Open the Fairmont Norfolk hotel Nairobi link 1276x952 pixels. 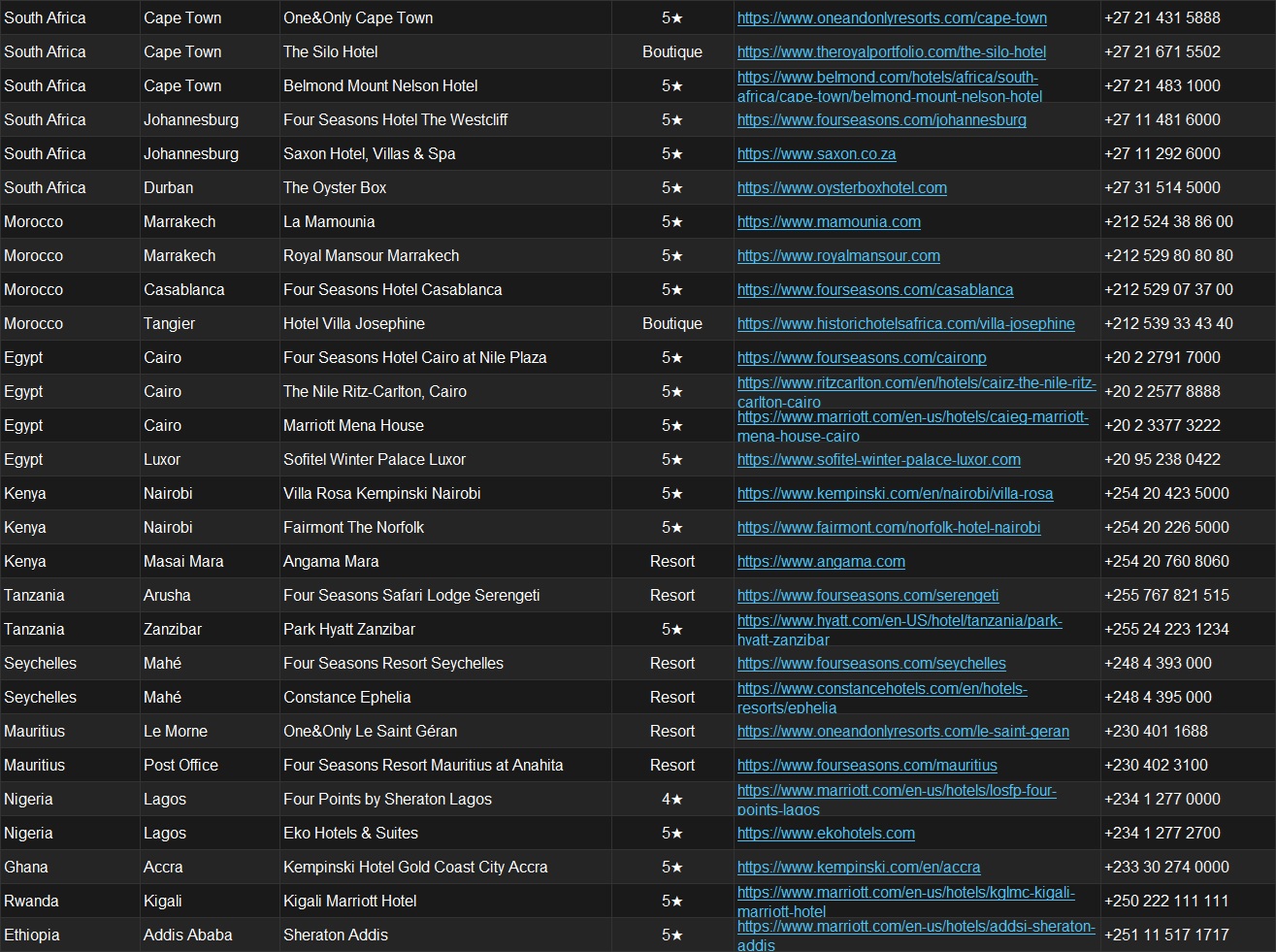click(889, 527)
